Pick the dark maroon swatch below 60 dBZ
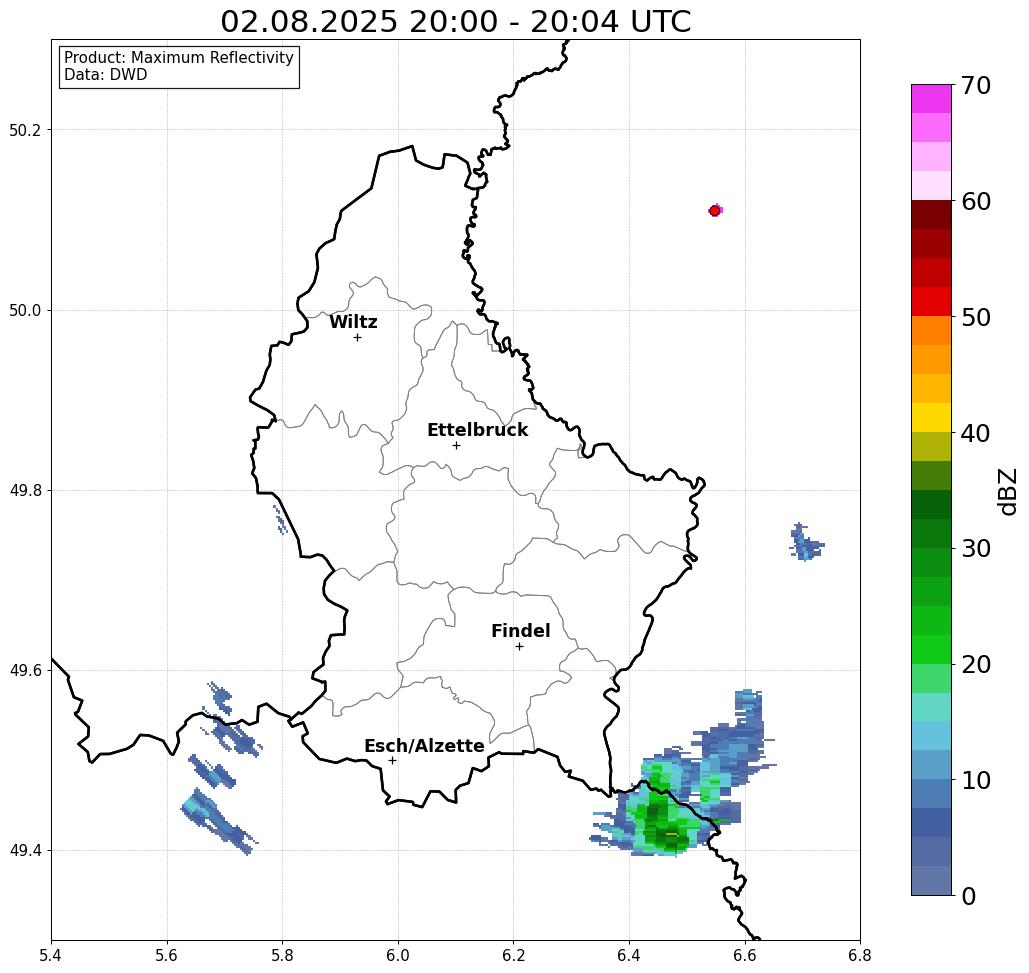The image size is (1029, 973). pos(931,215)
